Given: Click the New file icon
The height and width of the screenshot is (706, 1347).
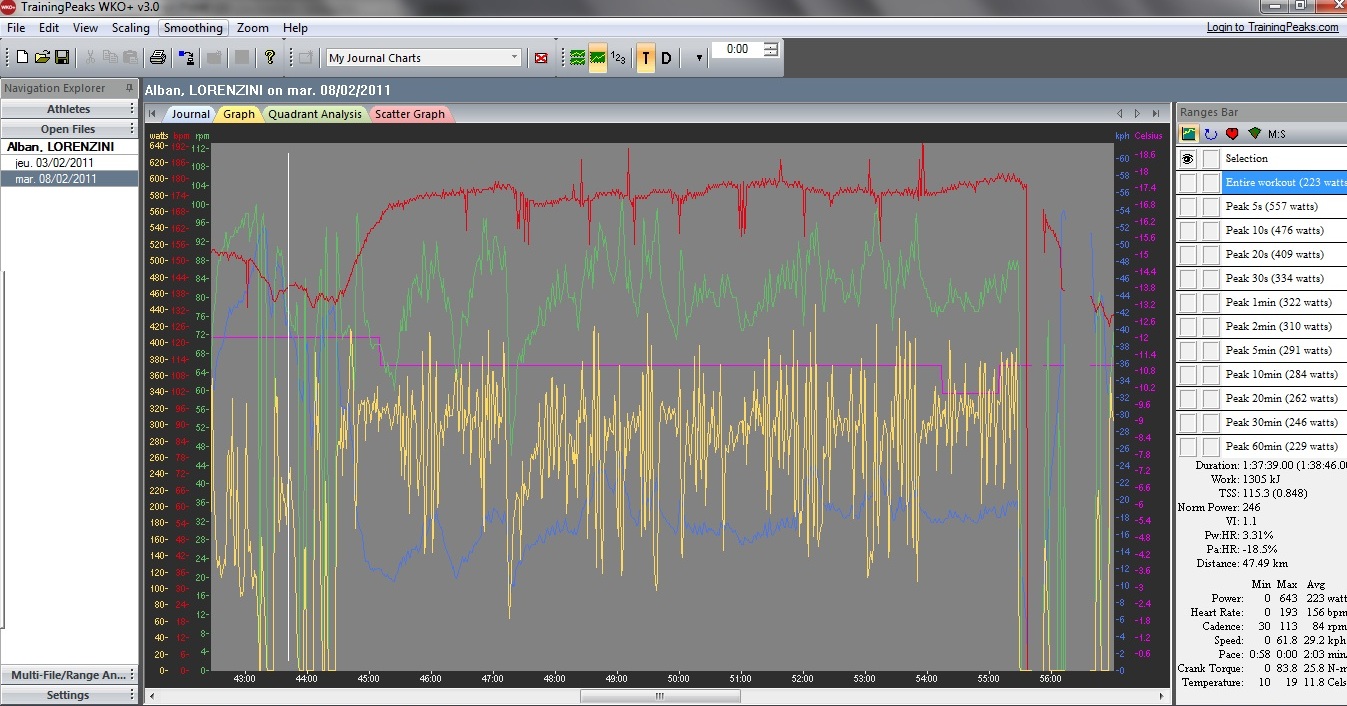Looking at the screenshot, I should (23, 58).
